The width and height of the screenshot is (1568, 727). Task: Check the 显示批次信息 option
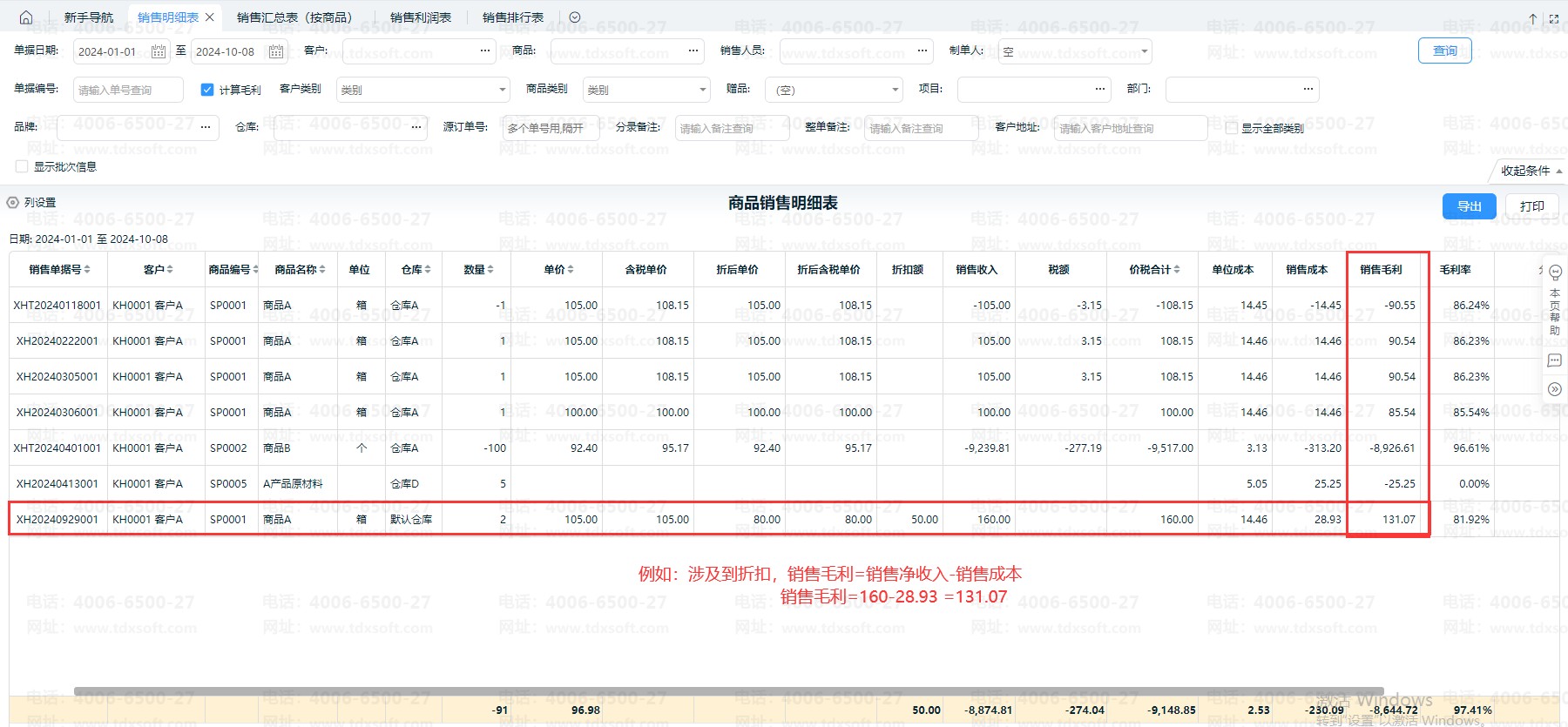pyautogui.click(x=22, y=166)
